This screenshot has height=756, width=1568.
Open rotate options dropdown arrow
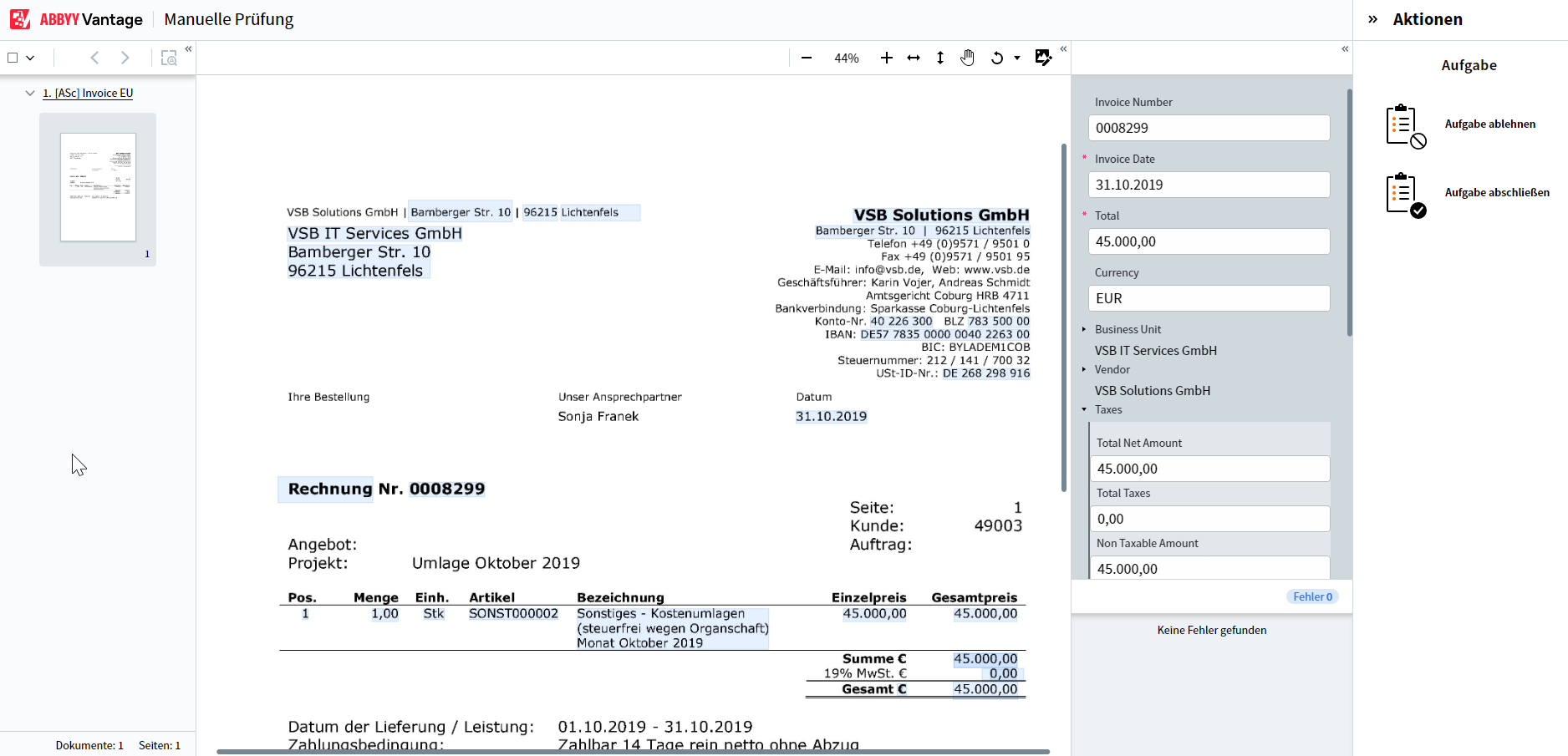pos(1017,58)
